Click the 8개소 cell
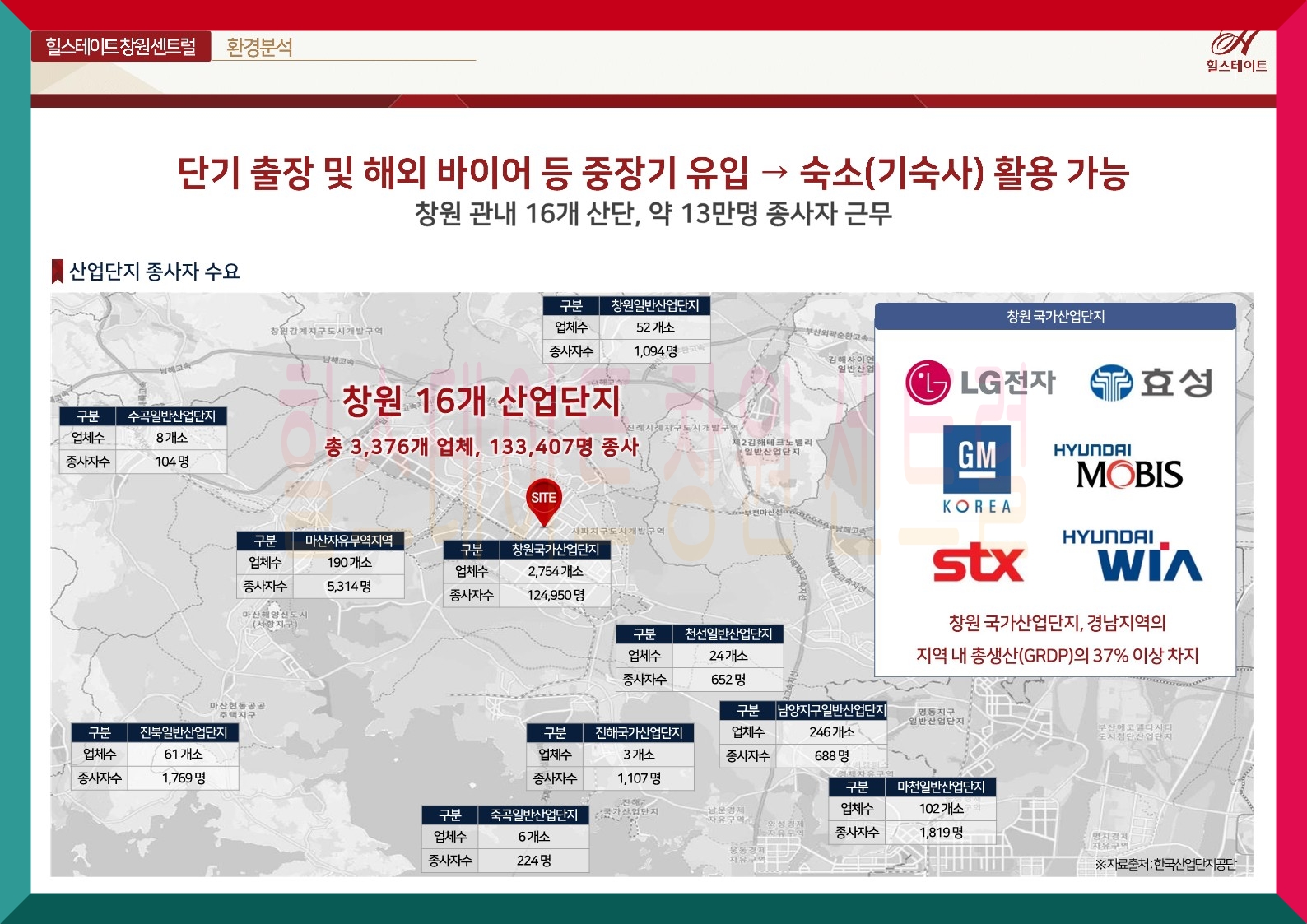 [x=171, y=439]
